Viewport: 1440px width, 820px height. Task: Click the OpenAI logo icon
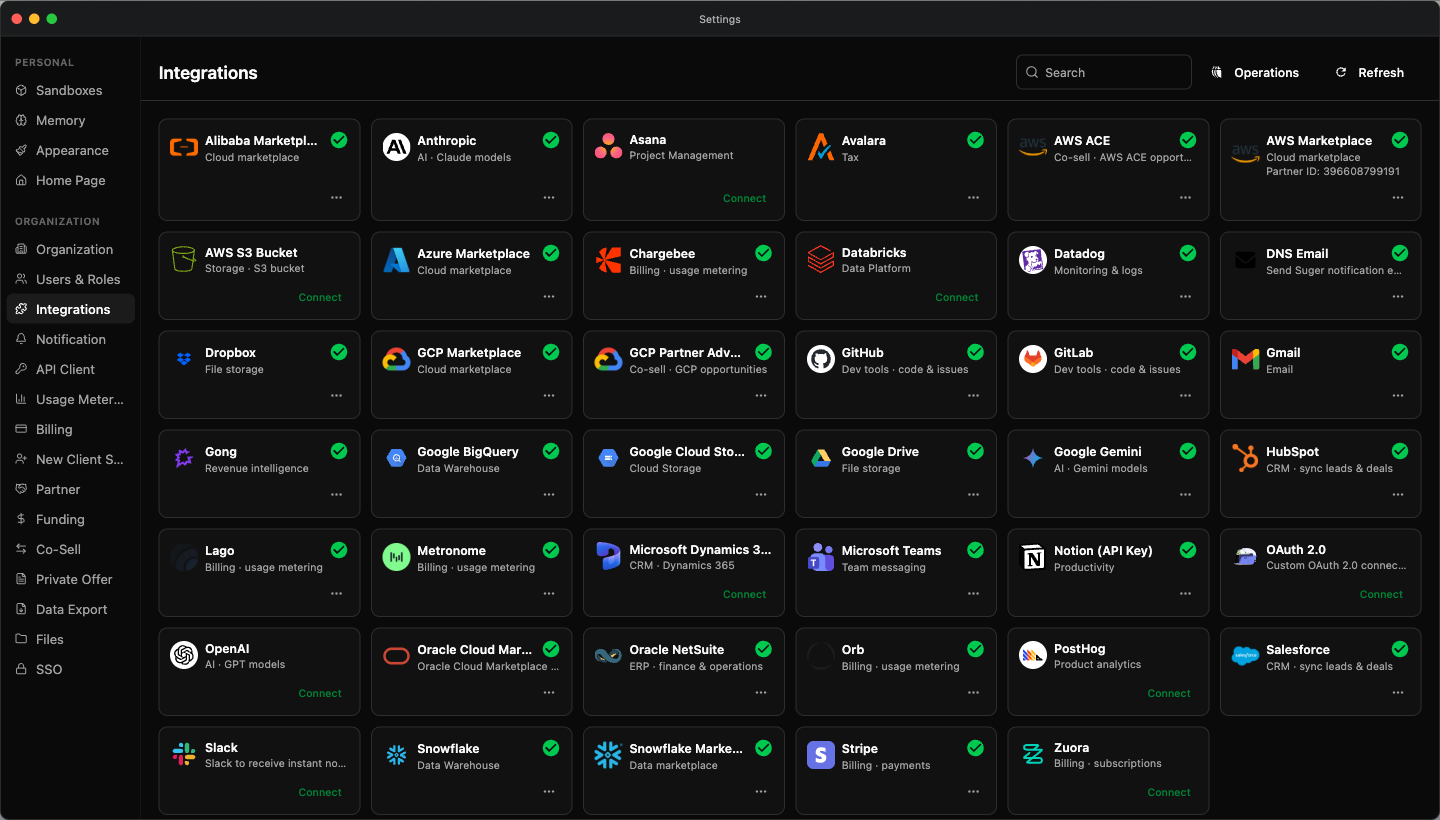pos(184,655)
